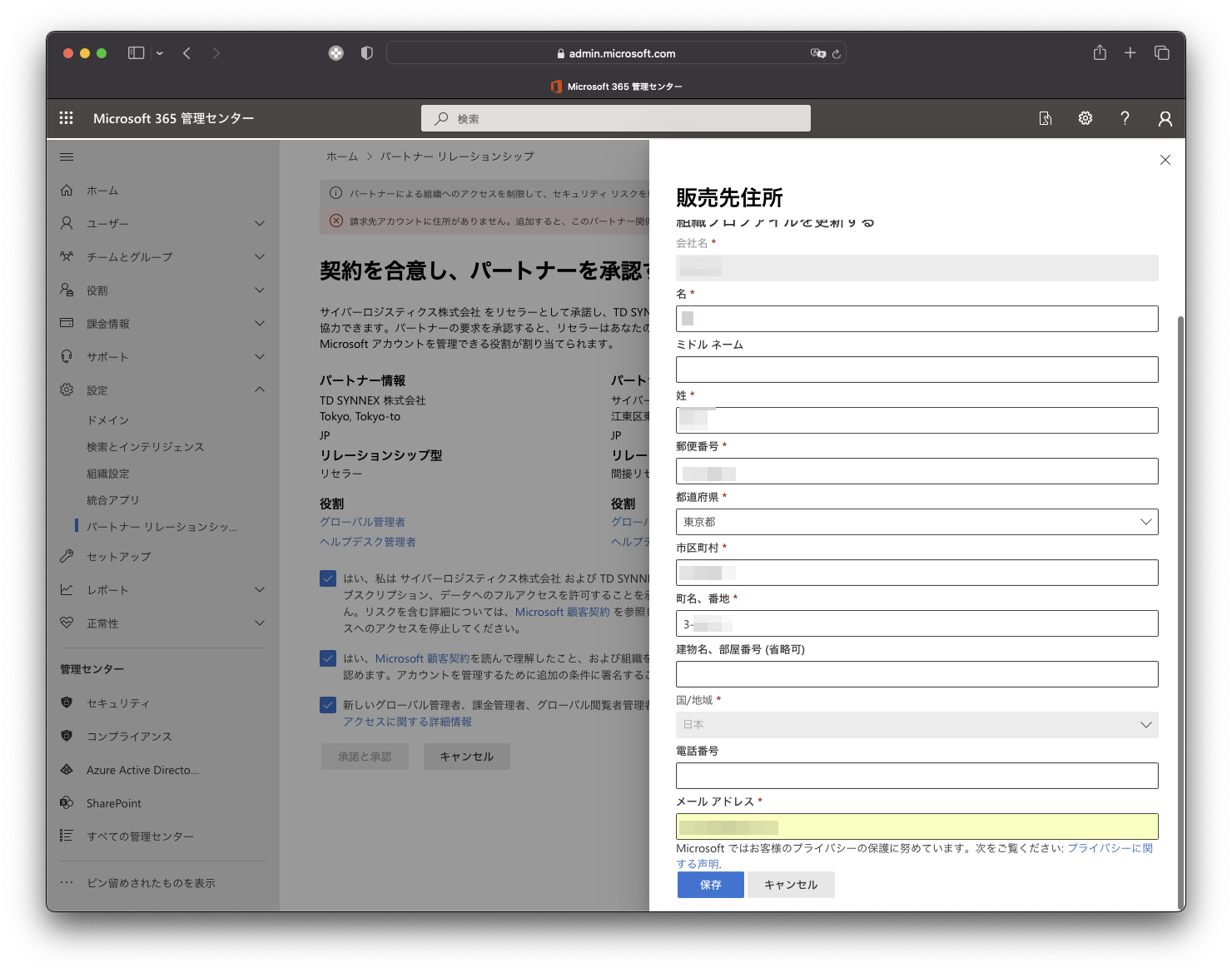Open the グローバル管理者 link under 役割
The width and height of the screenshot is (1232, 973).
[363, 522]
